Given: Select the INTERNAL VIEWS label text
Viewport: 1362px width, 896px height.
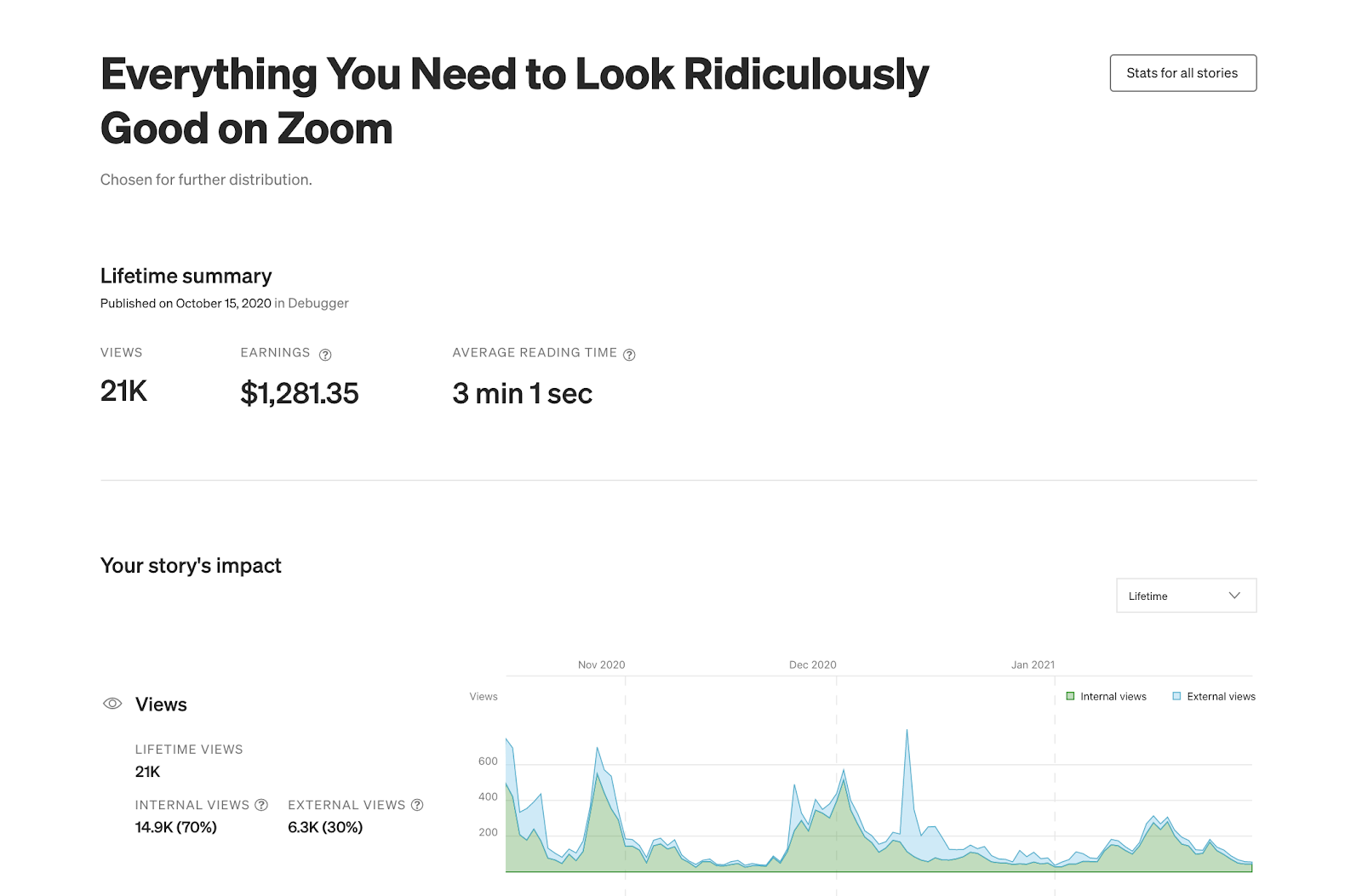Looking at the screenshot, I should [x=192, y=805].
